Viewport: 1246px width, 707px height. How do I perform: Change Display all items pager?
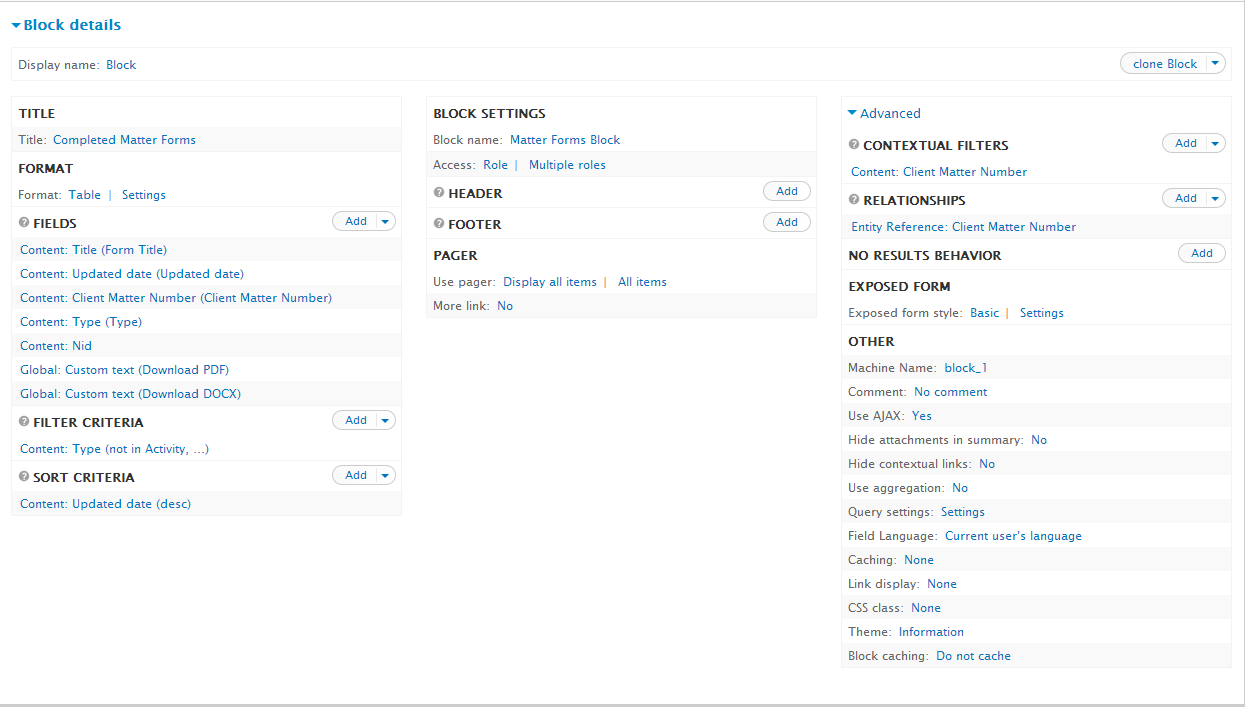click(550, 282)
